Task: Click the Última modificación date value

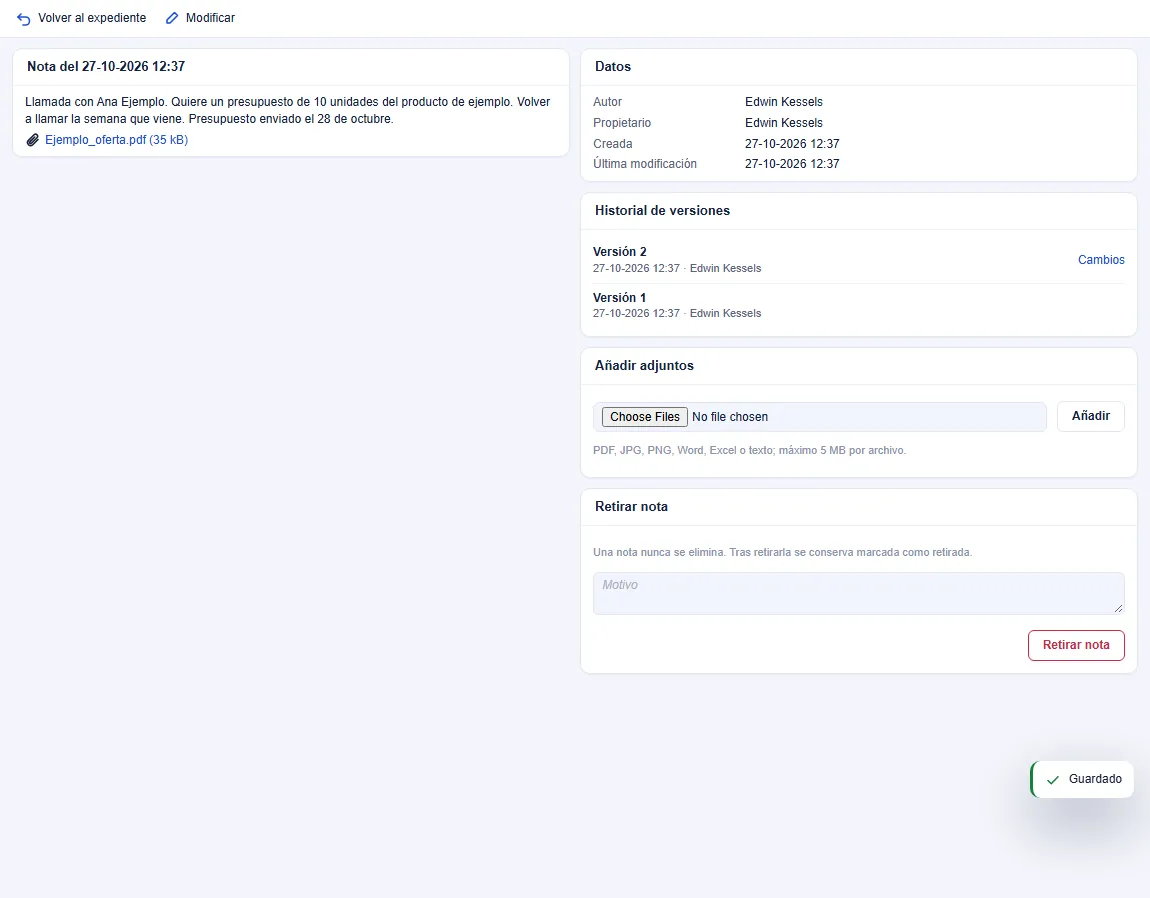Action: (792, 164)
